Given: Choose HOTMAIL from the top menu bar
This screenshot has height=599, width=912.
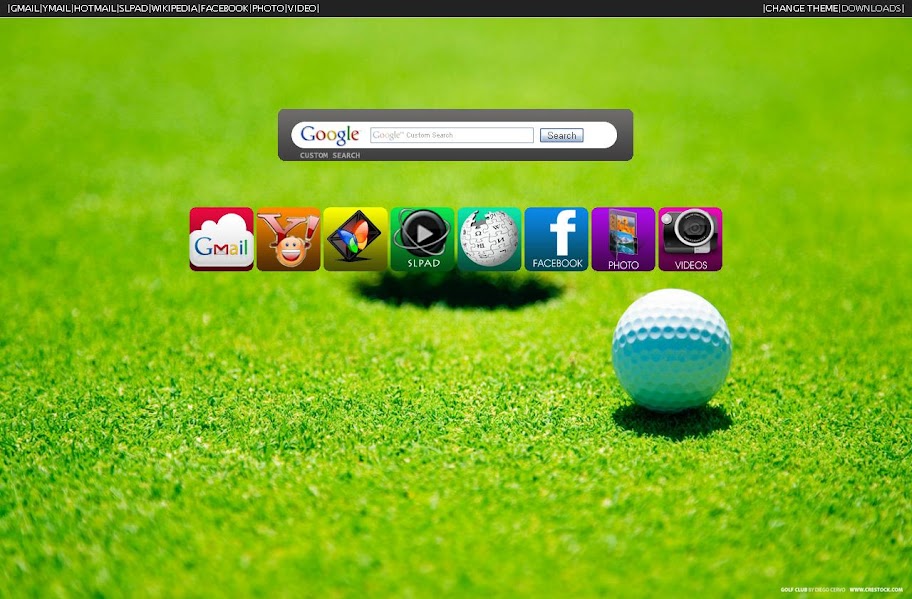Looking at the screenshot, I should tap(94, 8).
